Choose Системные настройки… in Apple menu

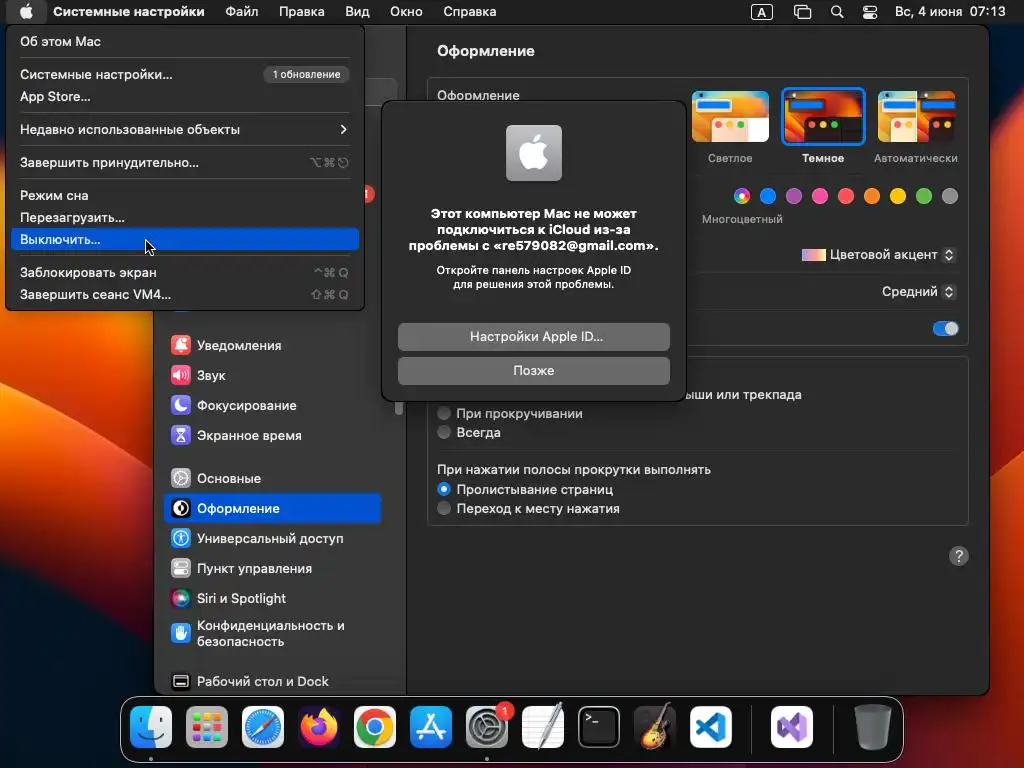pyautogui.click(x=184, y=74)
